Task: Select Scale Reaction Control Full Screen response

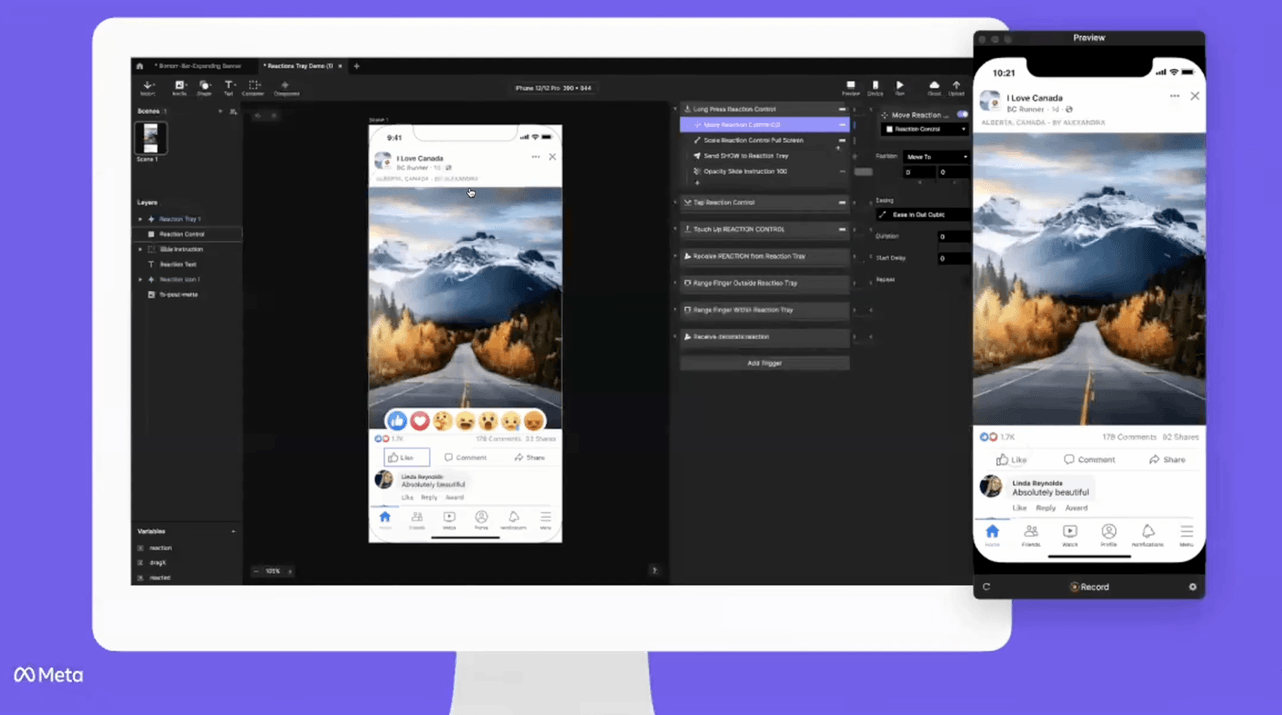Action: [765, 140]
